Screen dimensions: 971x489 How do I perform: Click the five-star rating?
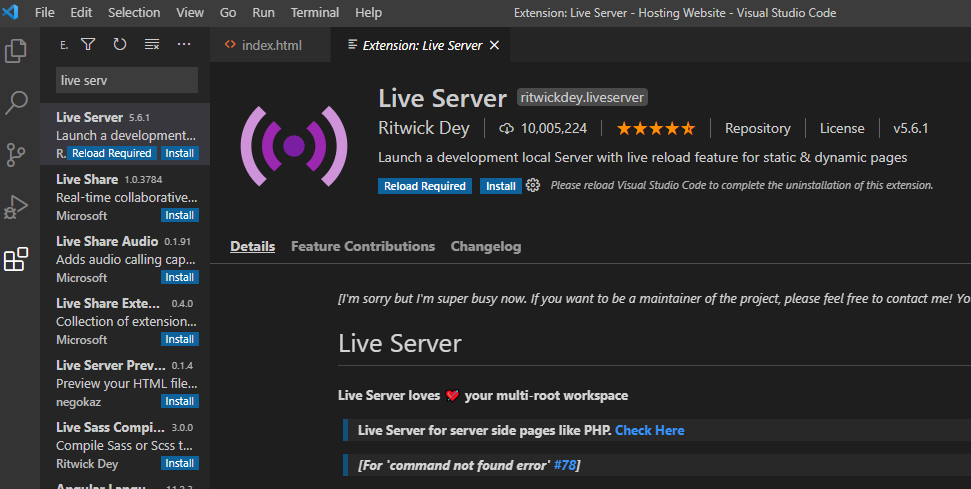pyautogui.click(x=656, y=128)
